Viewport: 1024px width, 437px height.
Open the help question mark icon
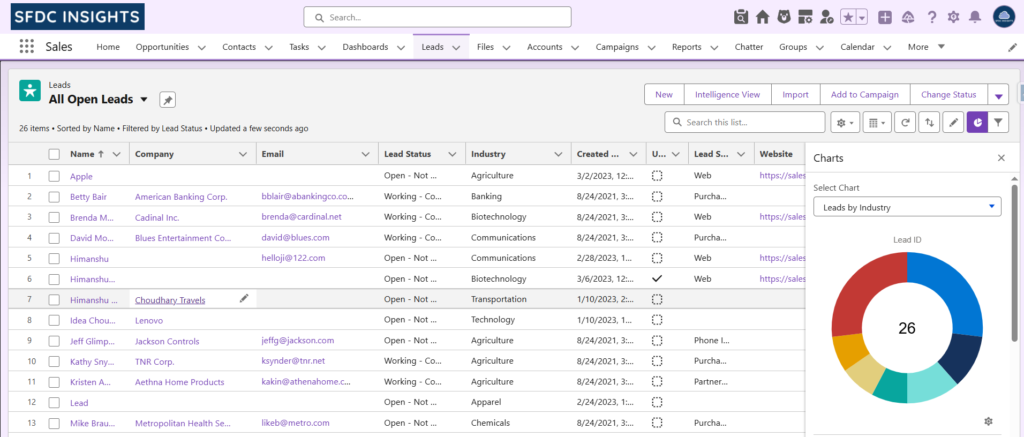[931, 17]
